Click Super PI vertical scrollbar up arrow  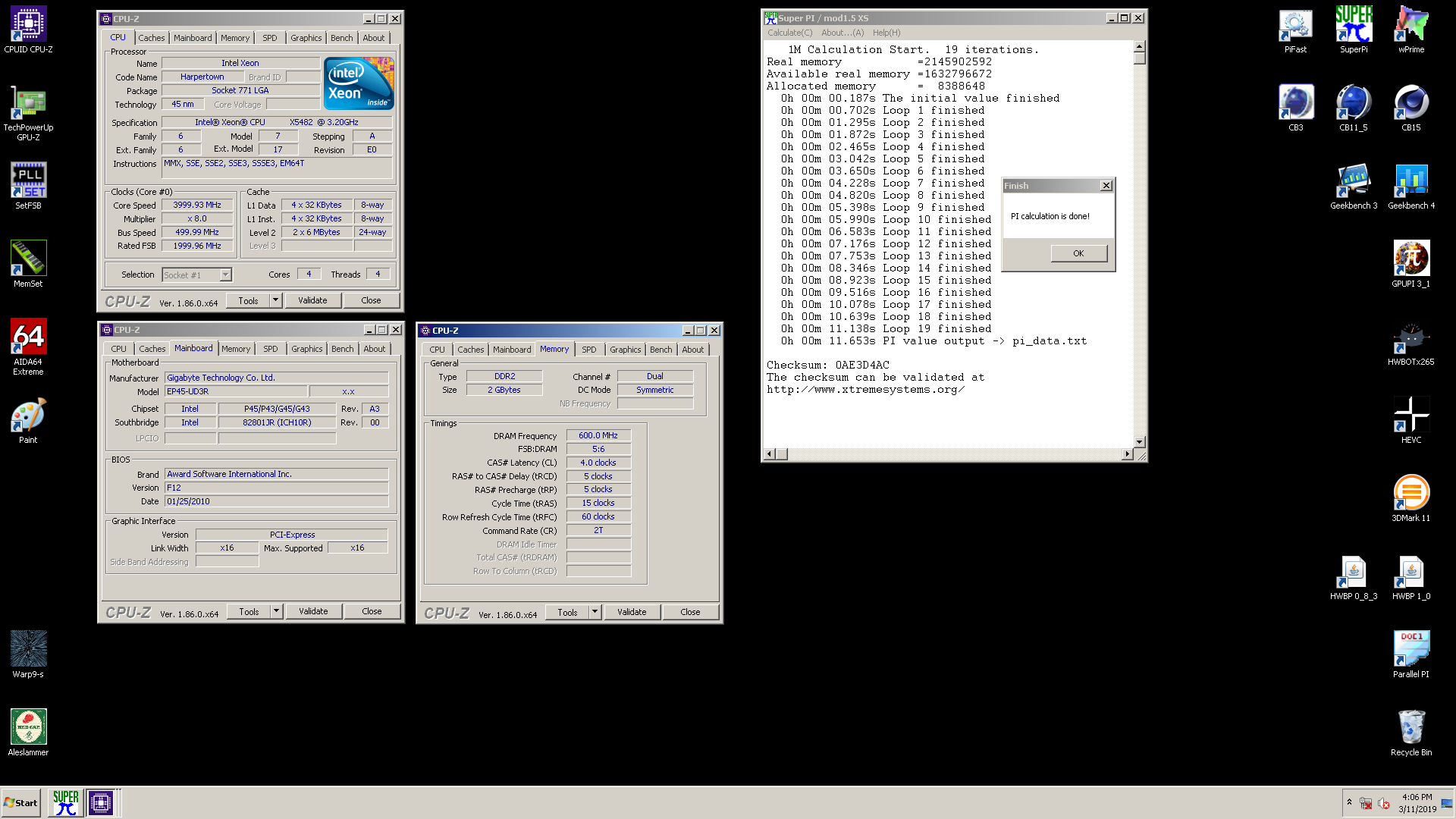(1139, 47)
